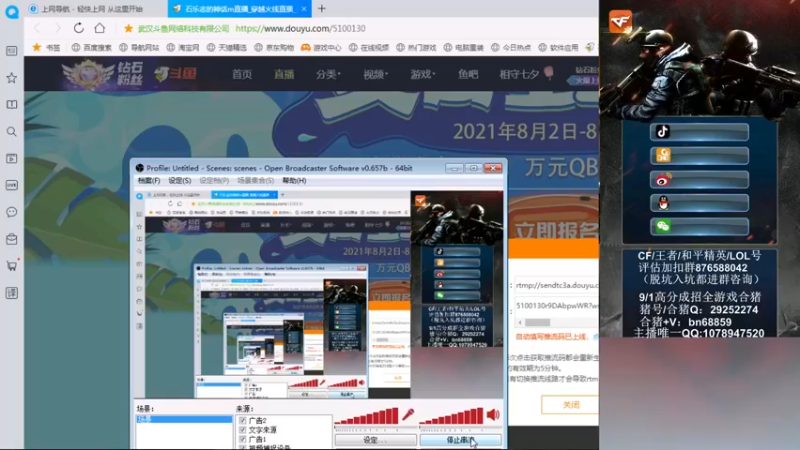Click the address bar URL douyu.com/5100130
Image resolution: width=800 pixels, height=450 pixels.
[x=300, y=28]
